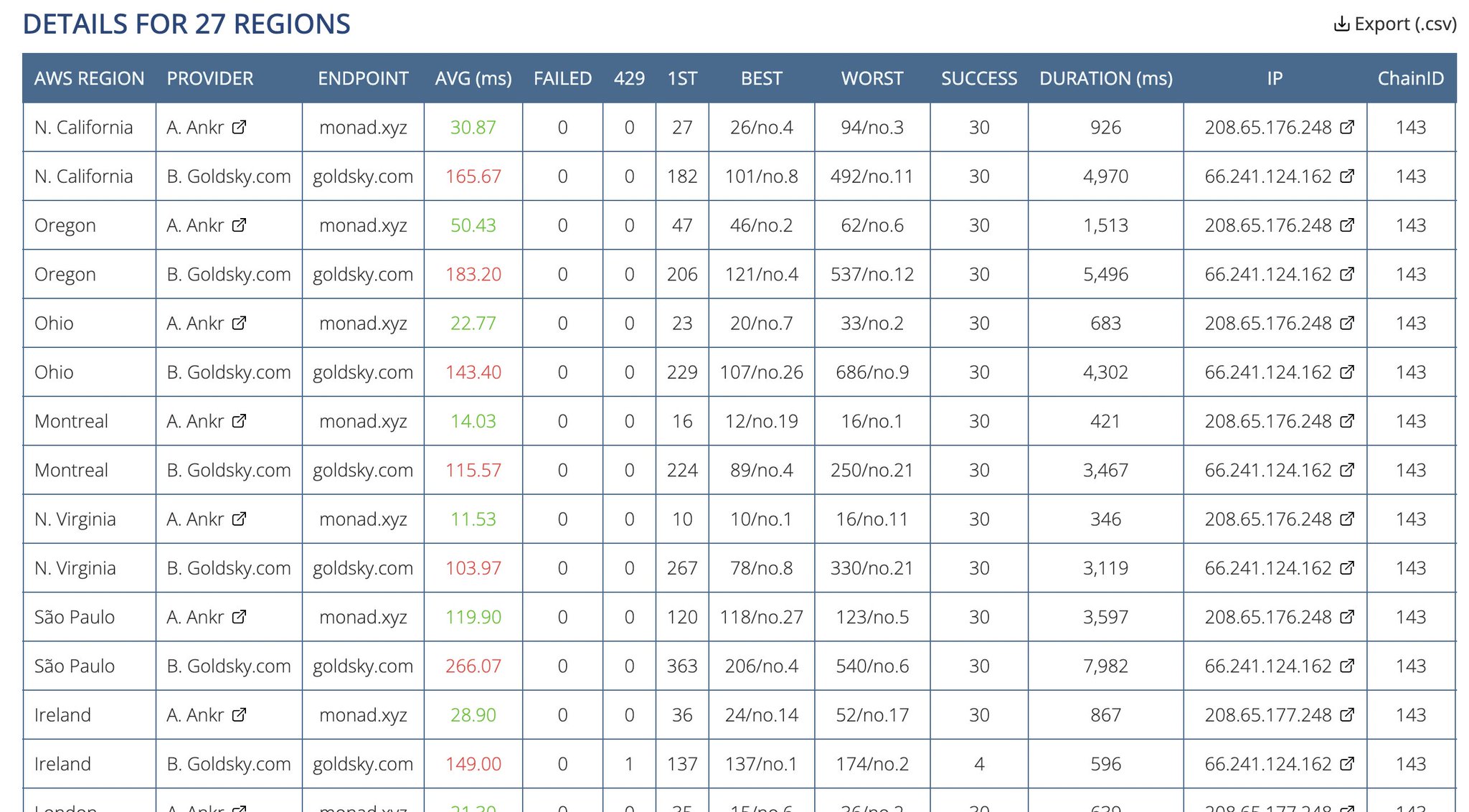Open the external link icon for IP in the Ireland Ankr row

pyautogui.click(x=1347, y=714)
